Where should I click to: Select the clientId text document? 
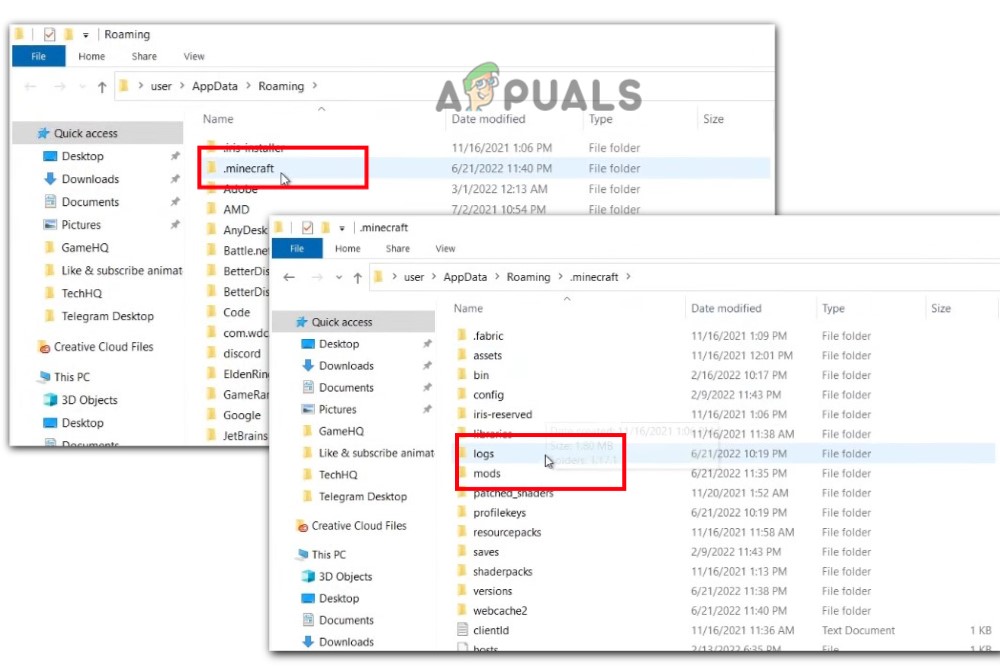pos(491,631)
